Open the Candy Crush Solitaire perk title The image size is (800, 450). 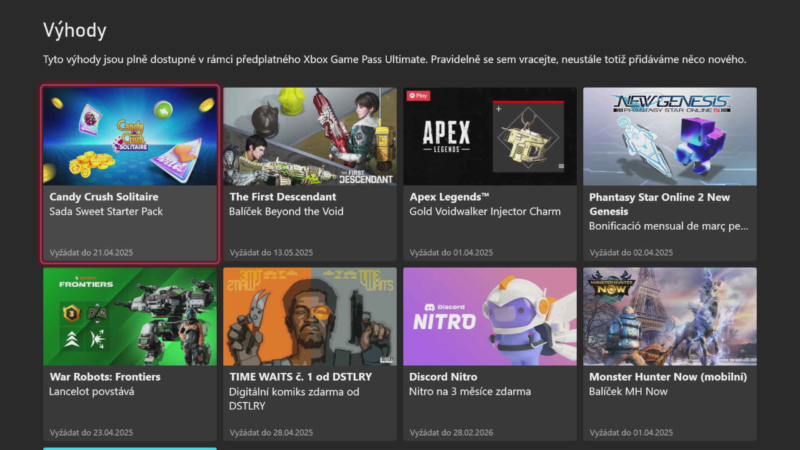click(x=104, y=197)
